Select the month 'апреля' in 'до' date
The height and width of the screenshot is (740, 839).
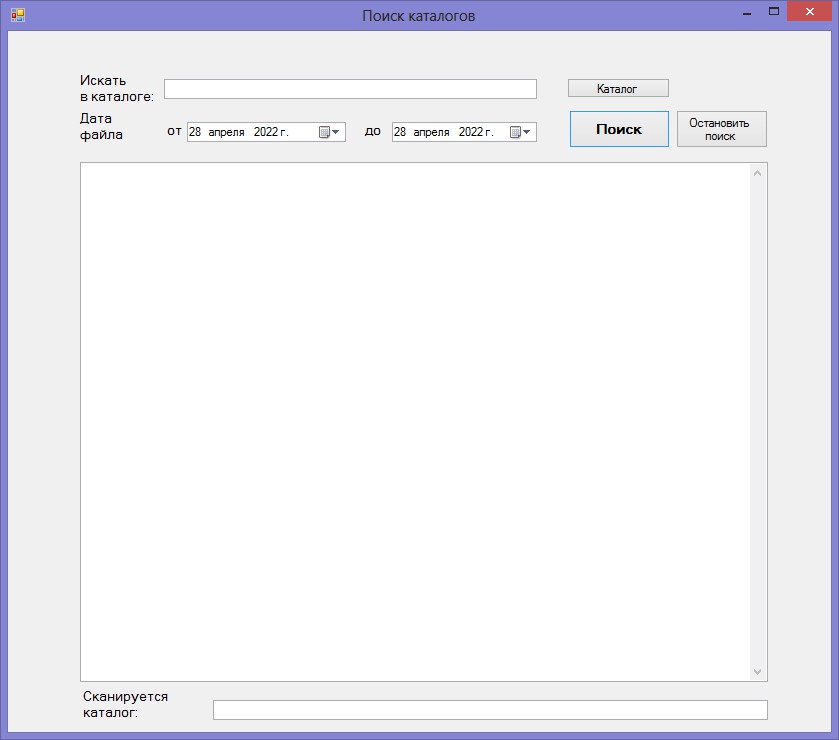431,132
